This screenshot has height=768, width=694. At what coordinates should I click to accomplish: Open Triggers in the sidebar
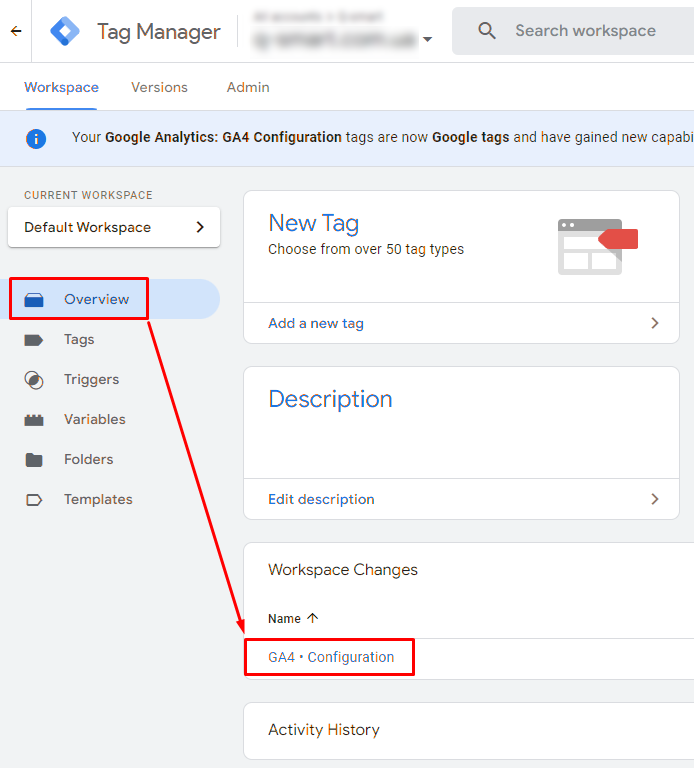[x=92, y=380]
